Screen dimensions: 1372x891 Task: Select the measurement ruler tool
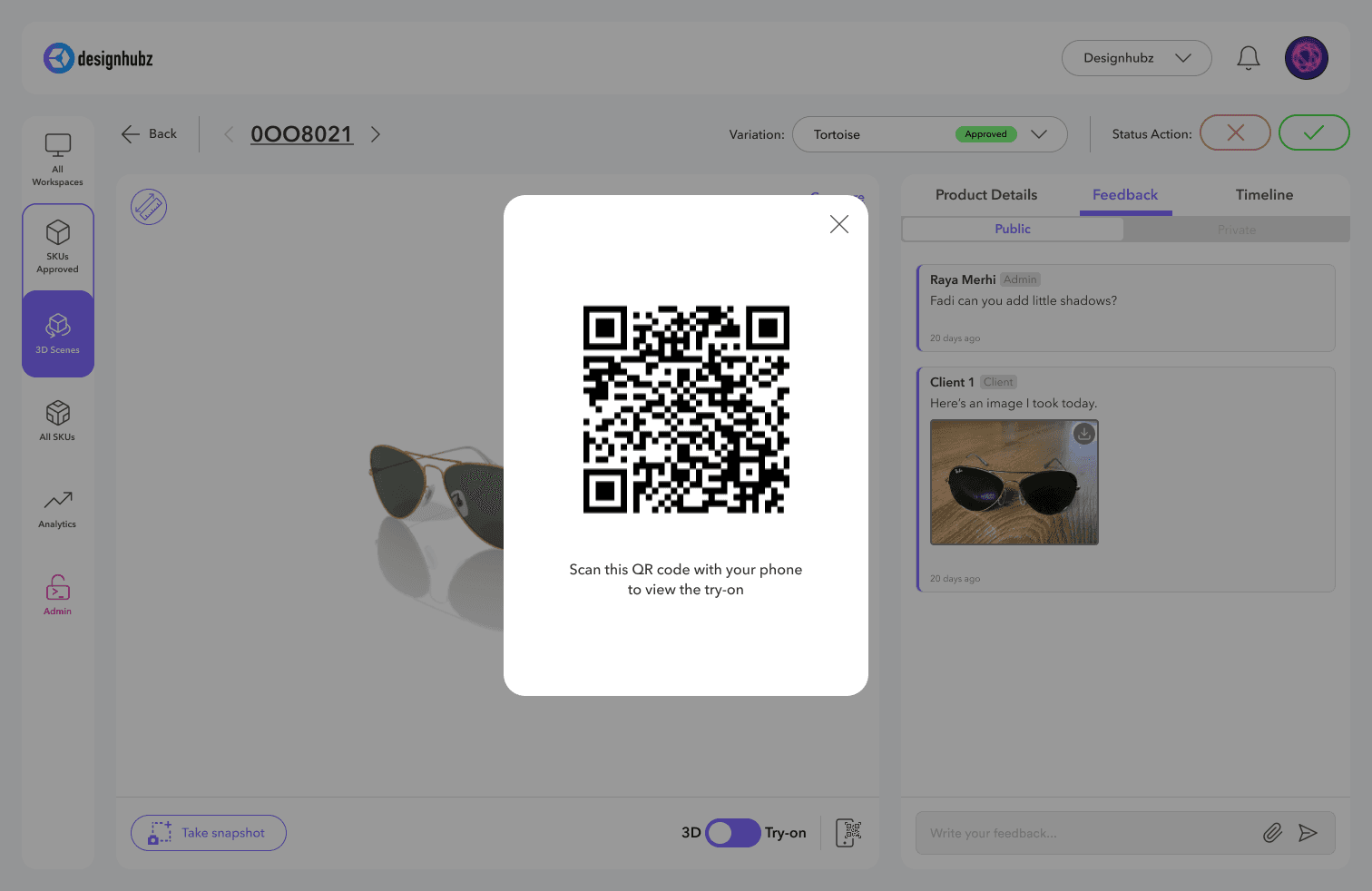[x=149, y=207]
